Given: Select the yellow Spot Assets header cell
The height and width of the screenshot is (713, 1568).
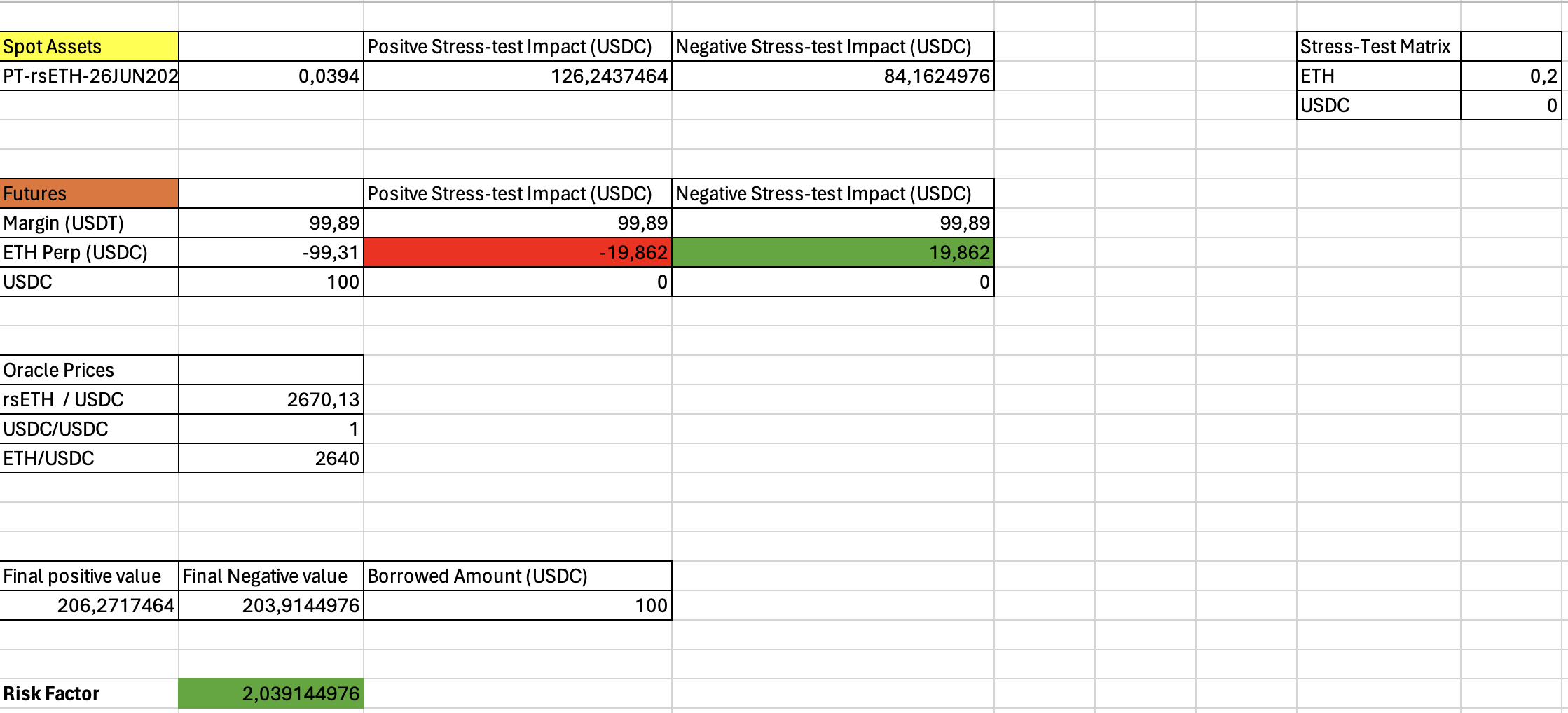Looking at the screenshot, I should 89,46.
